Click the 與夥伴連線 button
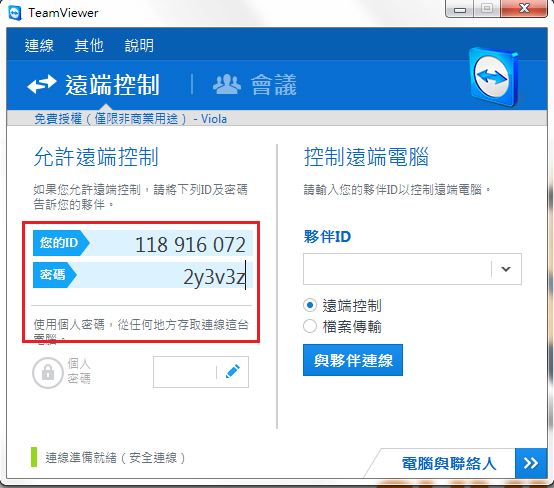The width and height of the screenshot is (554, 488). point(353,360)
